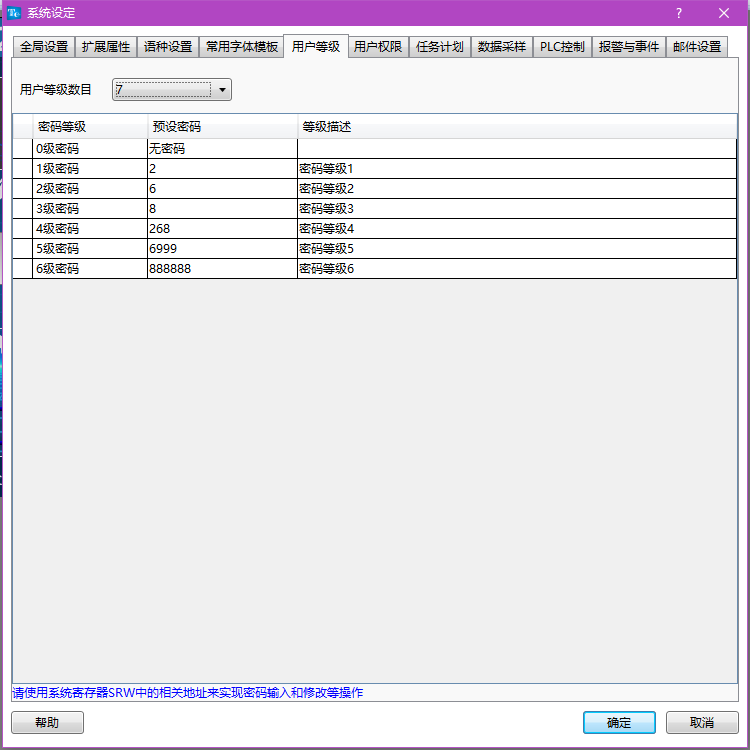Click the 等级描述 column header
Image resolution: width=750 pixels, height=750 pixels.
[517, 127]
